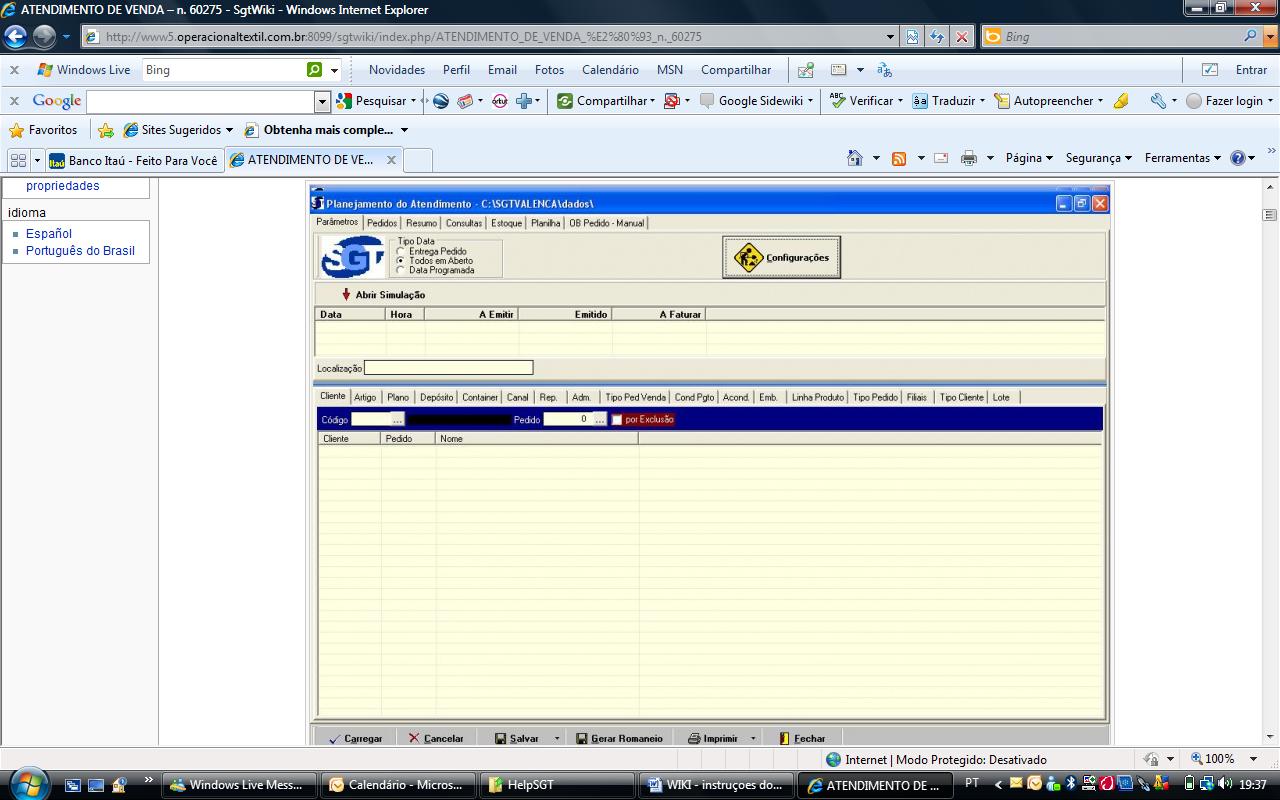Screen dimensions: 1280x800
Task: Select the Data Programada radio option
Action: pos(401,270)
